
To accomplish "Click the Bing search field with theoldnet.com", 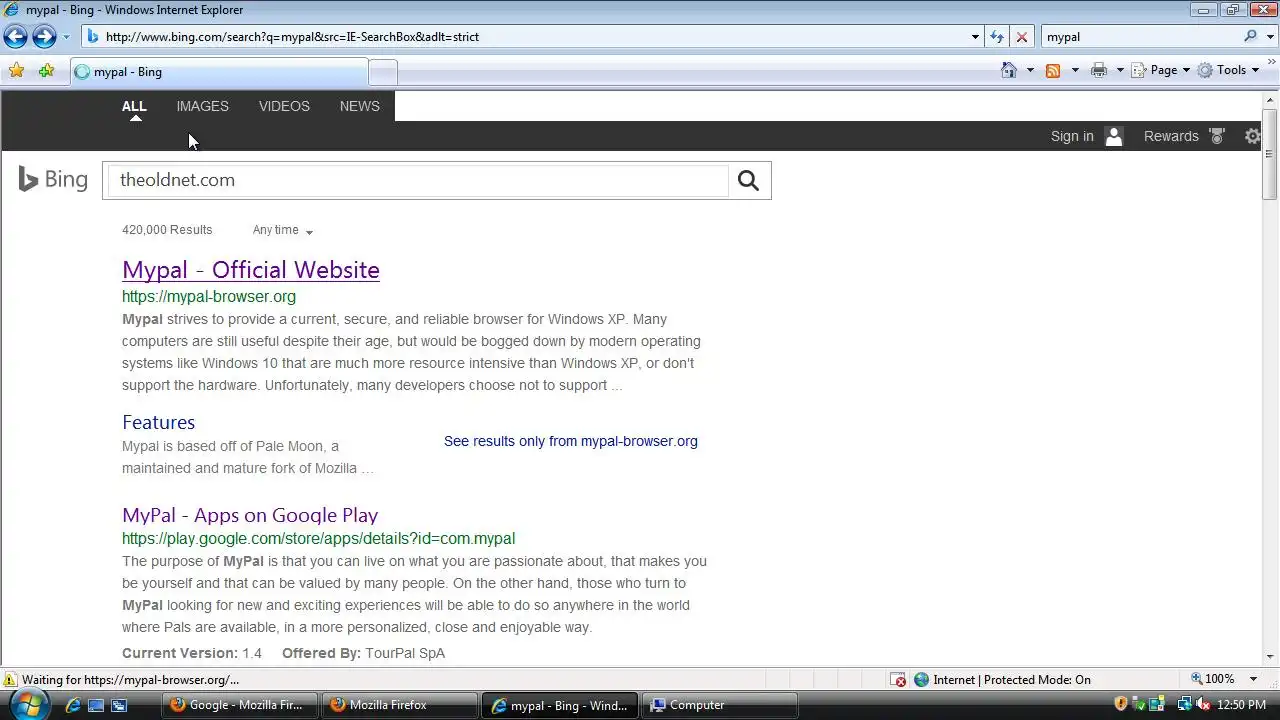I will point(418,180).
